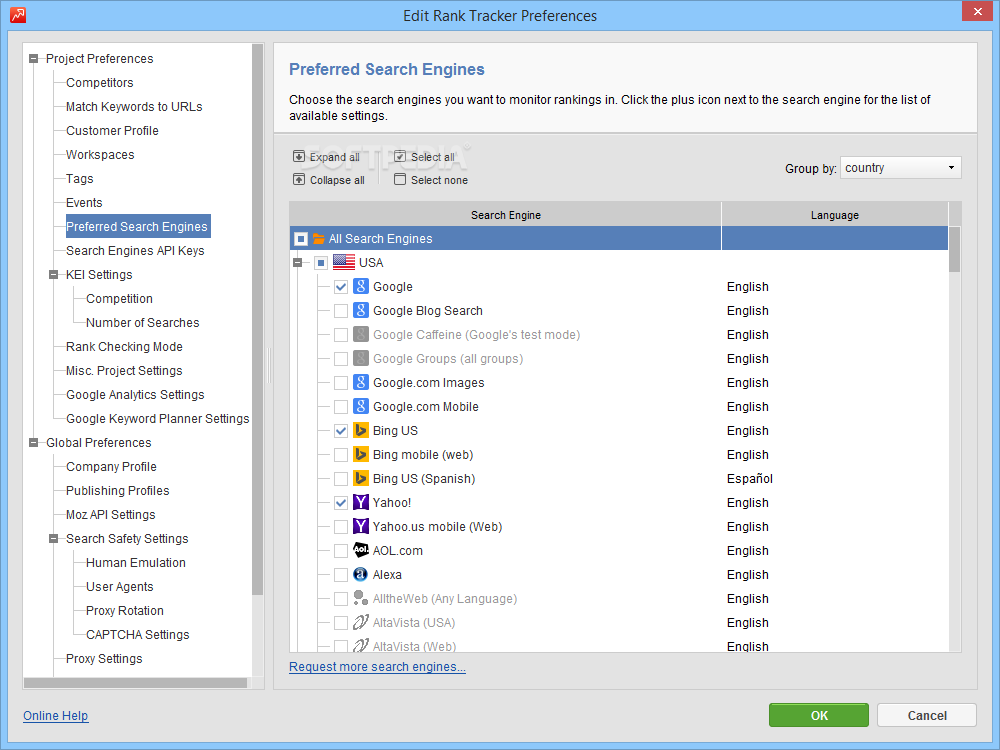The width and height of the screenshot is (1000, 750).
Task: Click the Collapse all arrow icon
Action: (299, 180)
